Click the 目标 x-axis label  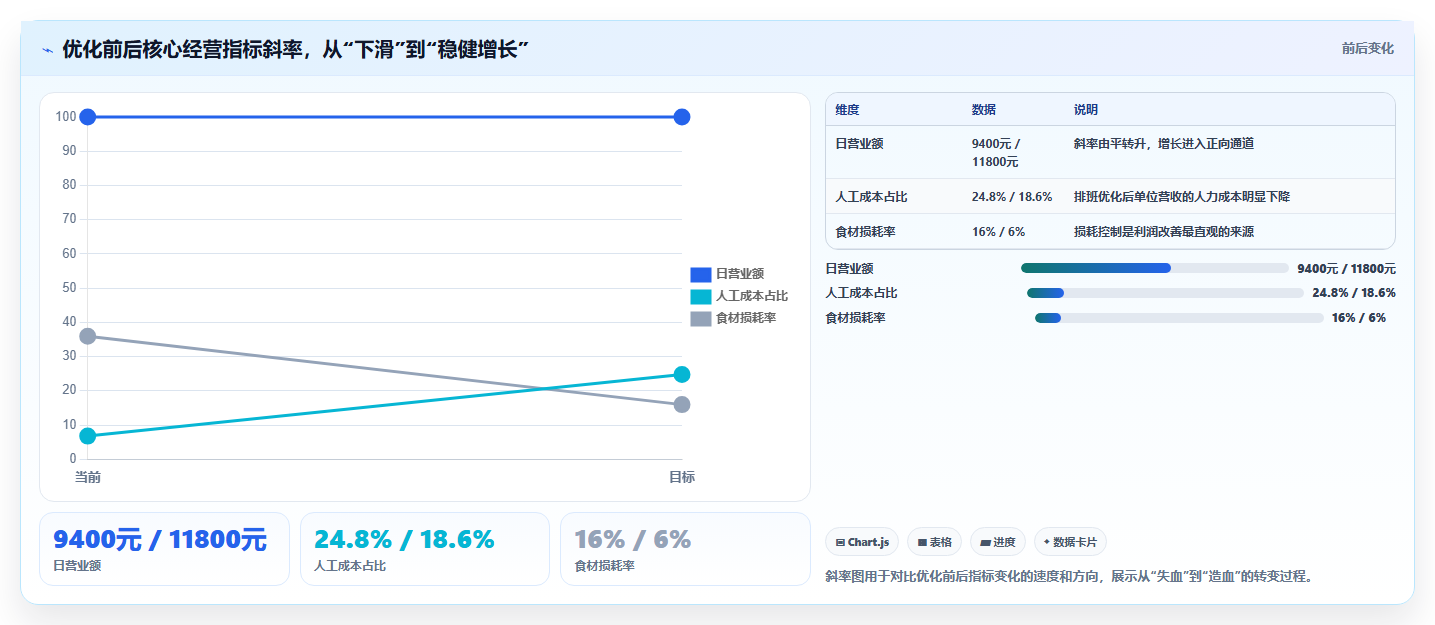pos(682,478)
